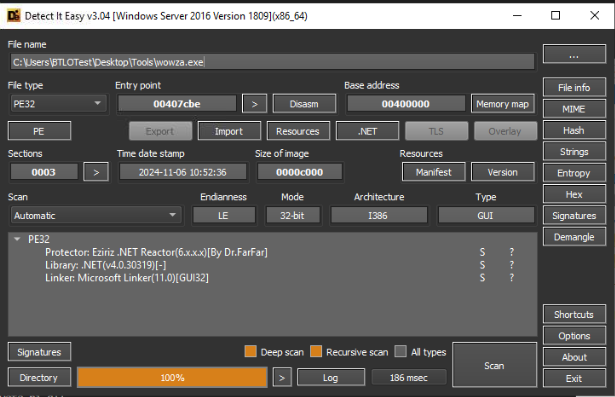Click the disabled Export button
The width and height of the screenshot is (615, 397).
(160, 131)
